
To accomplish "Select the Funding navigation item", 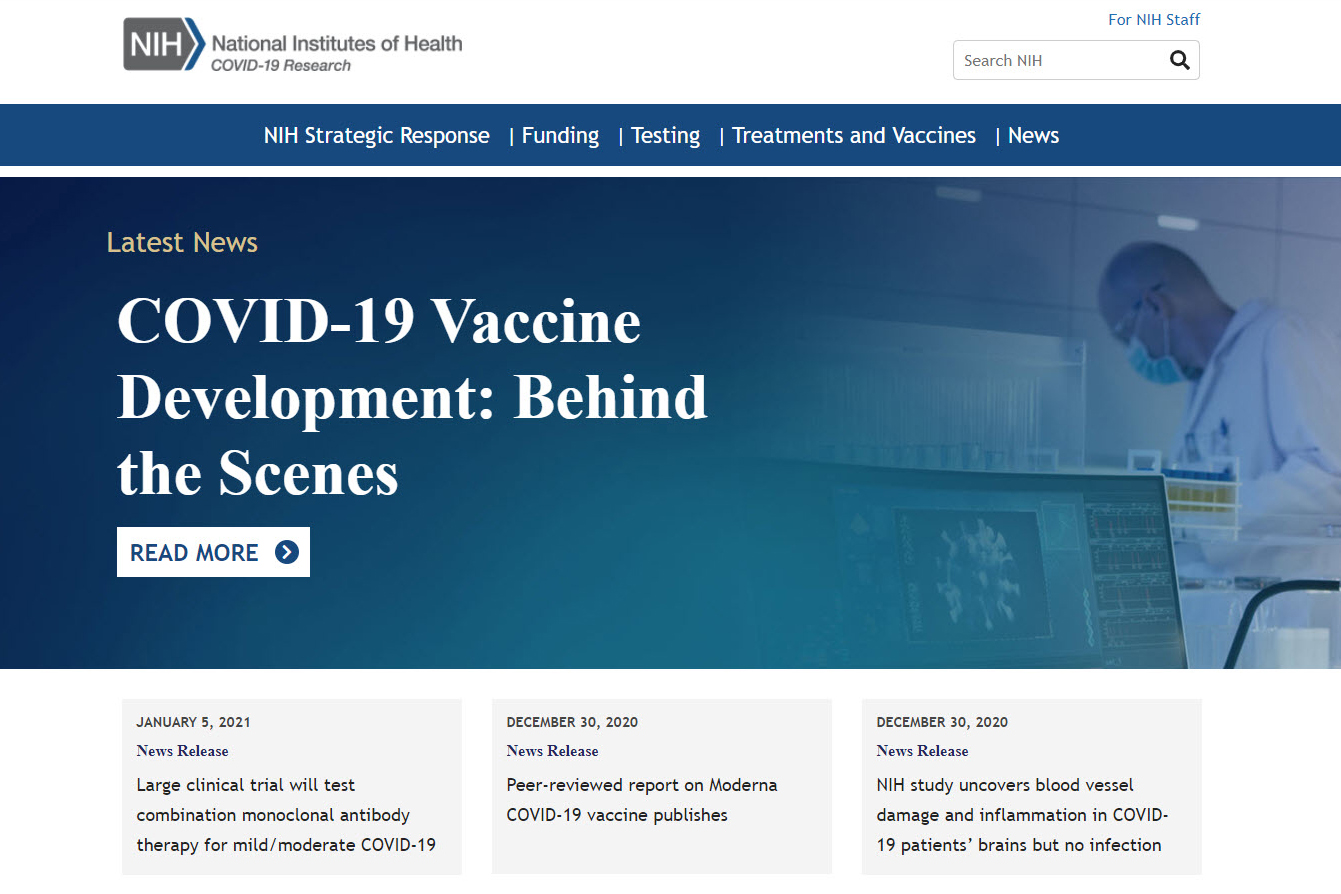I will (x=560, y=135).
